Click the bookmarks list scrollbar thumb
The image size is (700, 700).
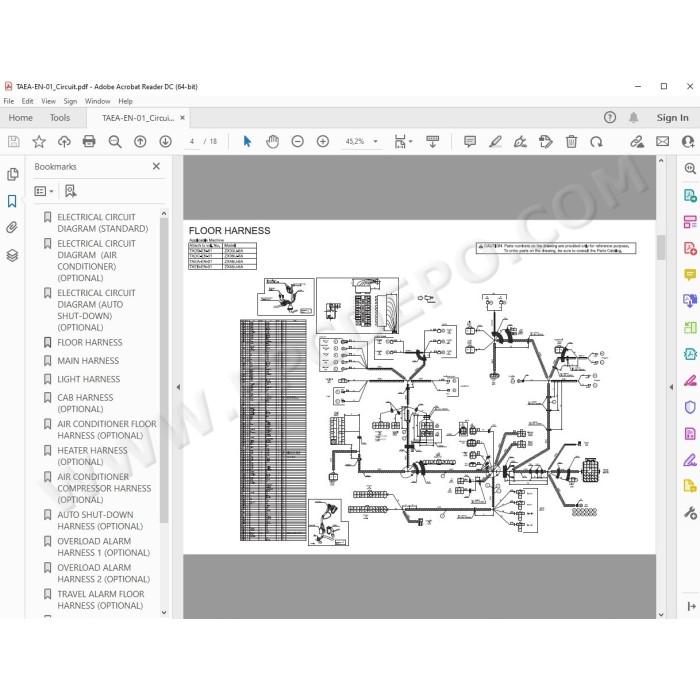click(164, 371)
